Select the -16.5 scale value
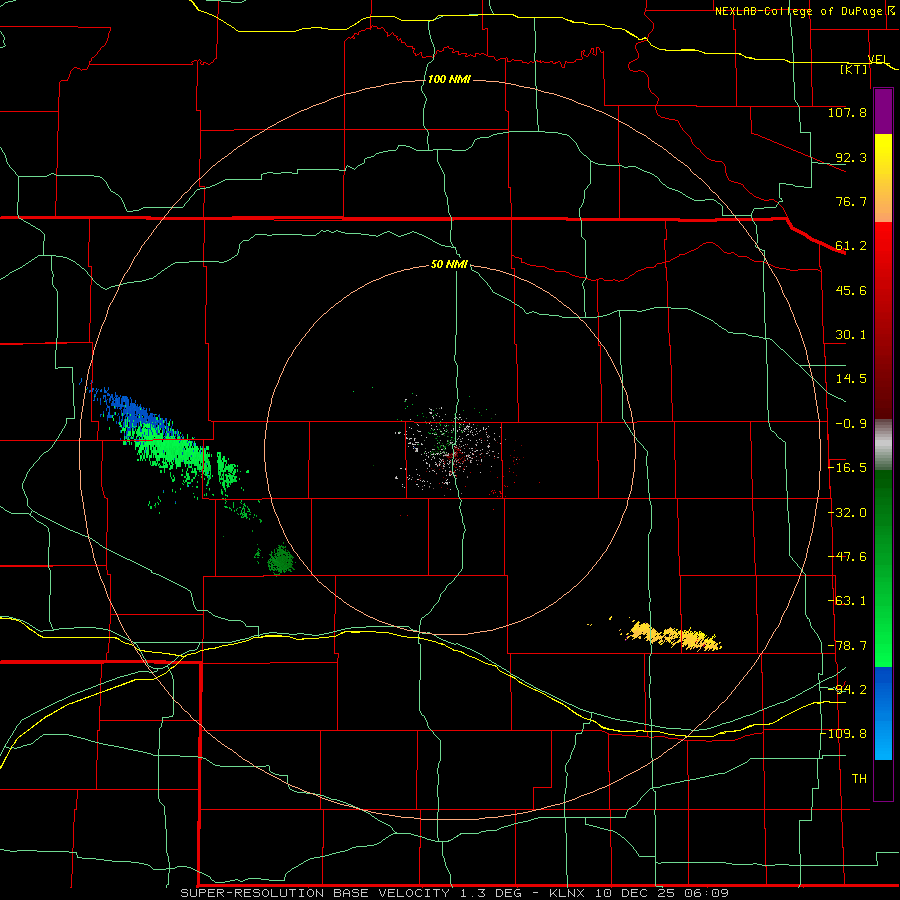This screenshot has width=900, height=900. pos(847,468)
